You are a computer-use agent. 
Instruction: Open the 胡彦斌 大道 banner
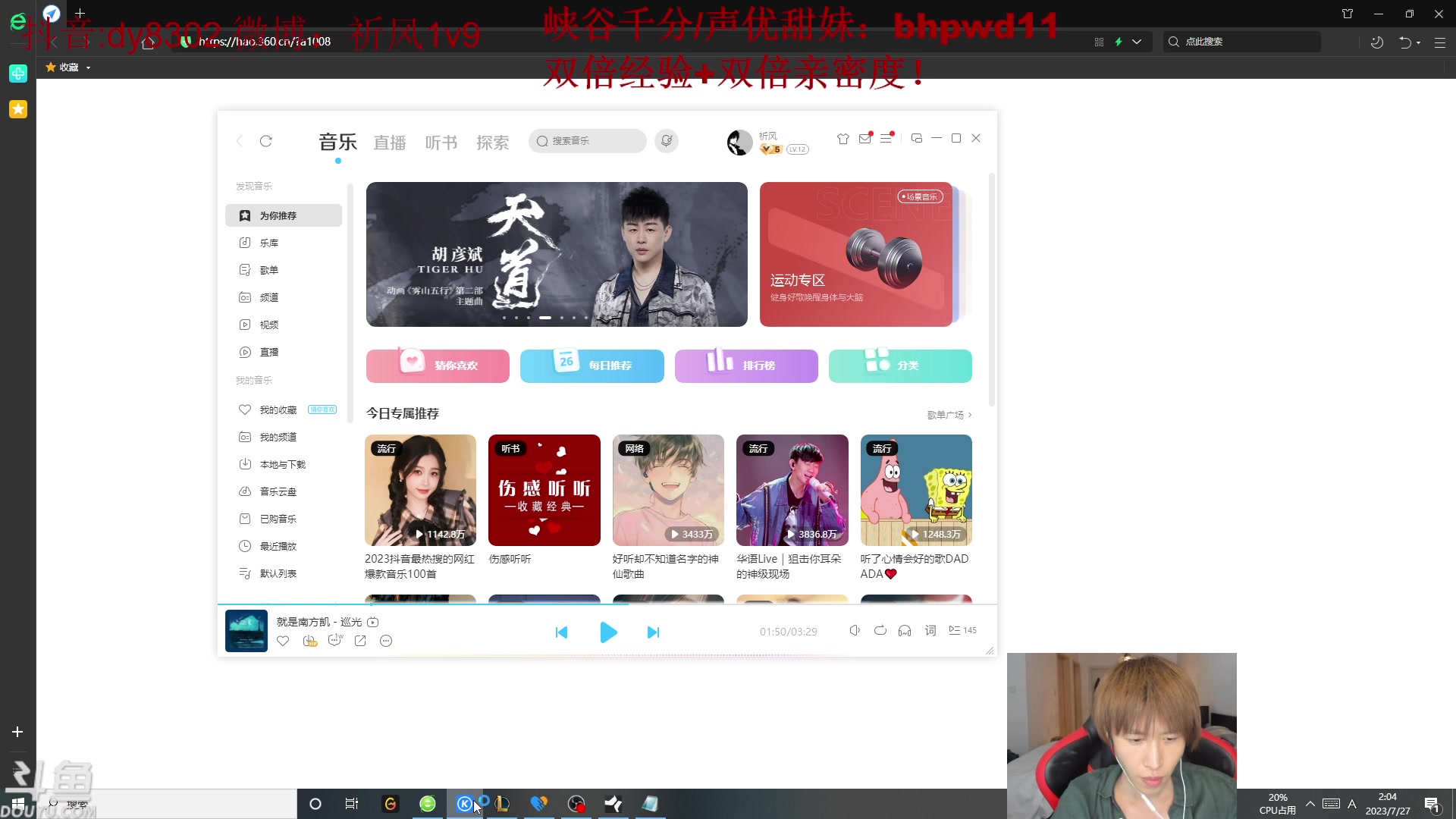coord(557,254)
